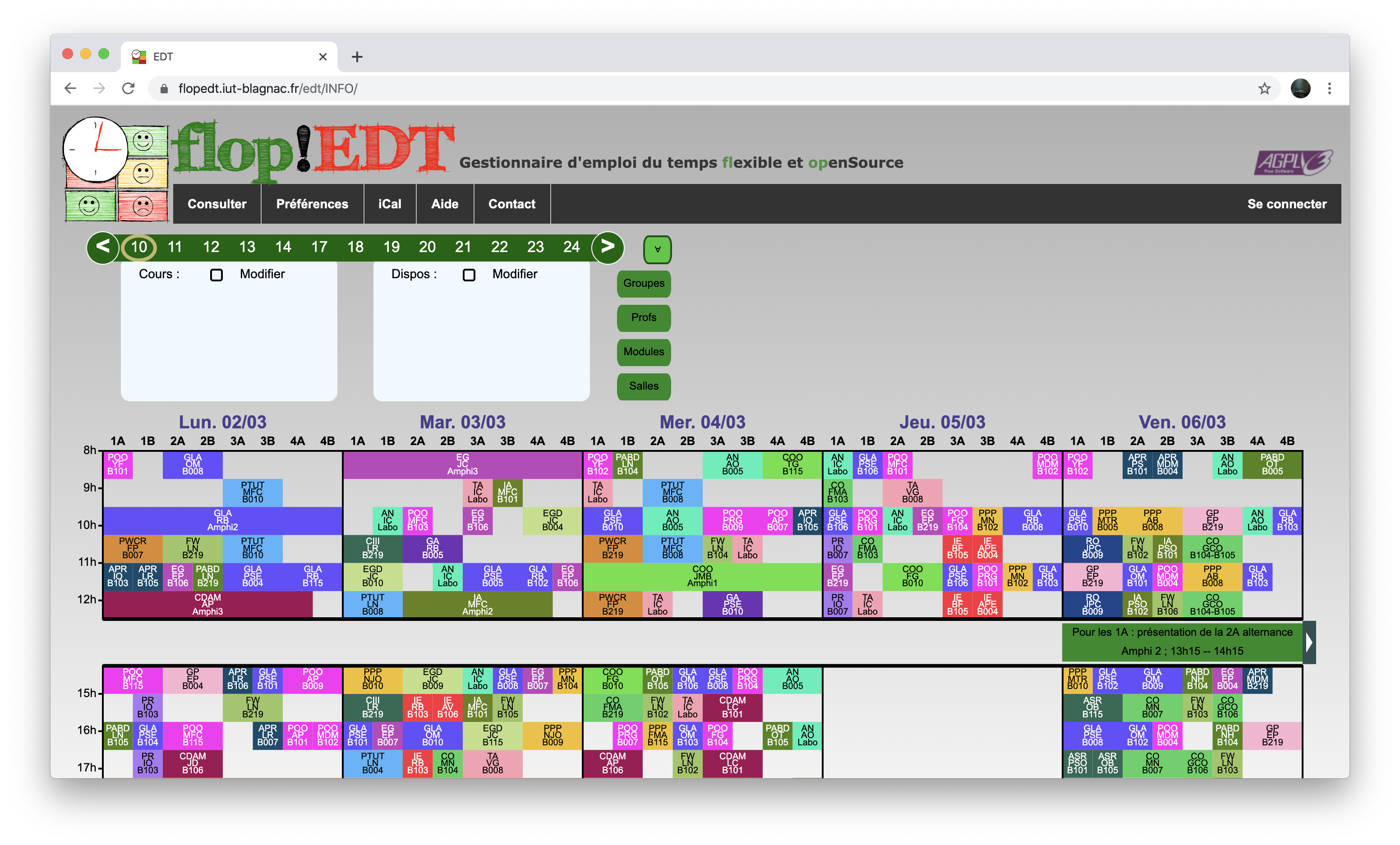The image size is (1400, 845).
Task: Show the Groupes filter
Action: coord(644,283)
